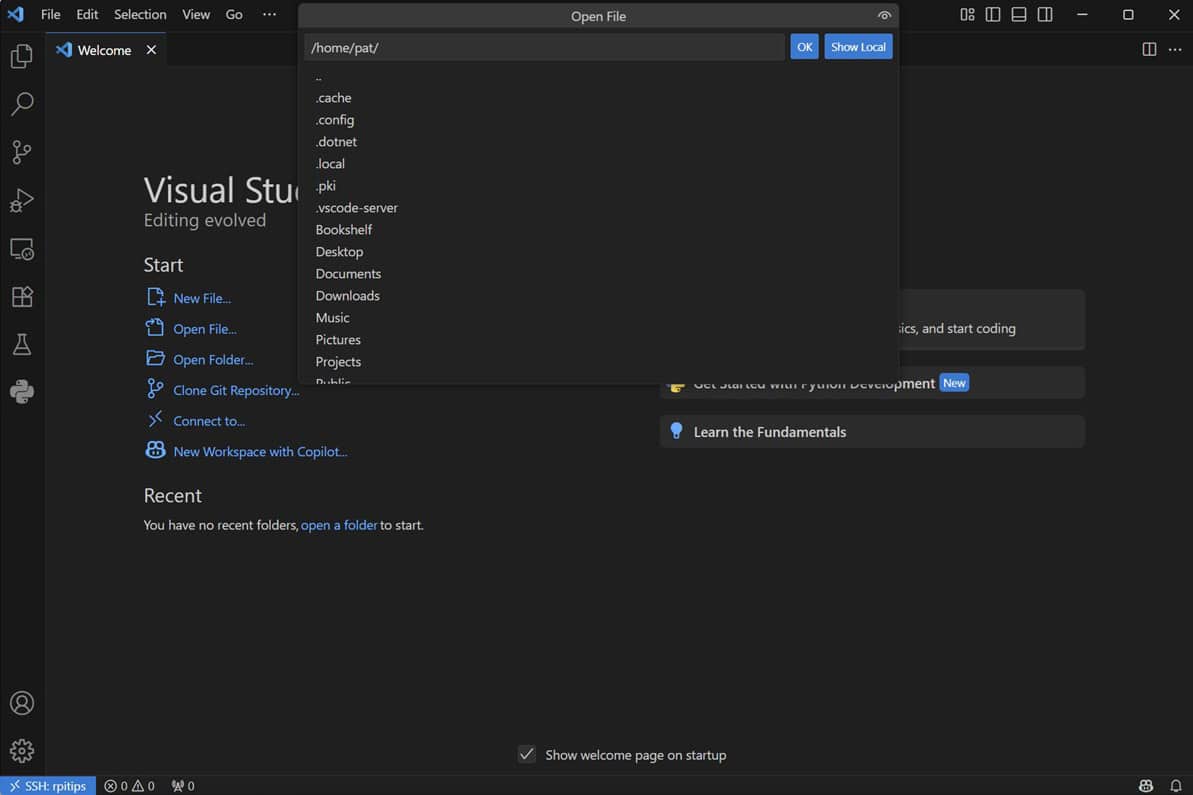Toggle the split editor layout icon top right
Screen dimensions: 1193x795
tap(1149, 48)
